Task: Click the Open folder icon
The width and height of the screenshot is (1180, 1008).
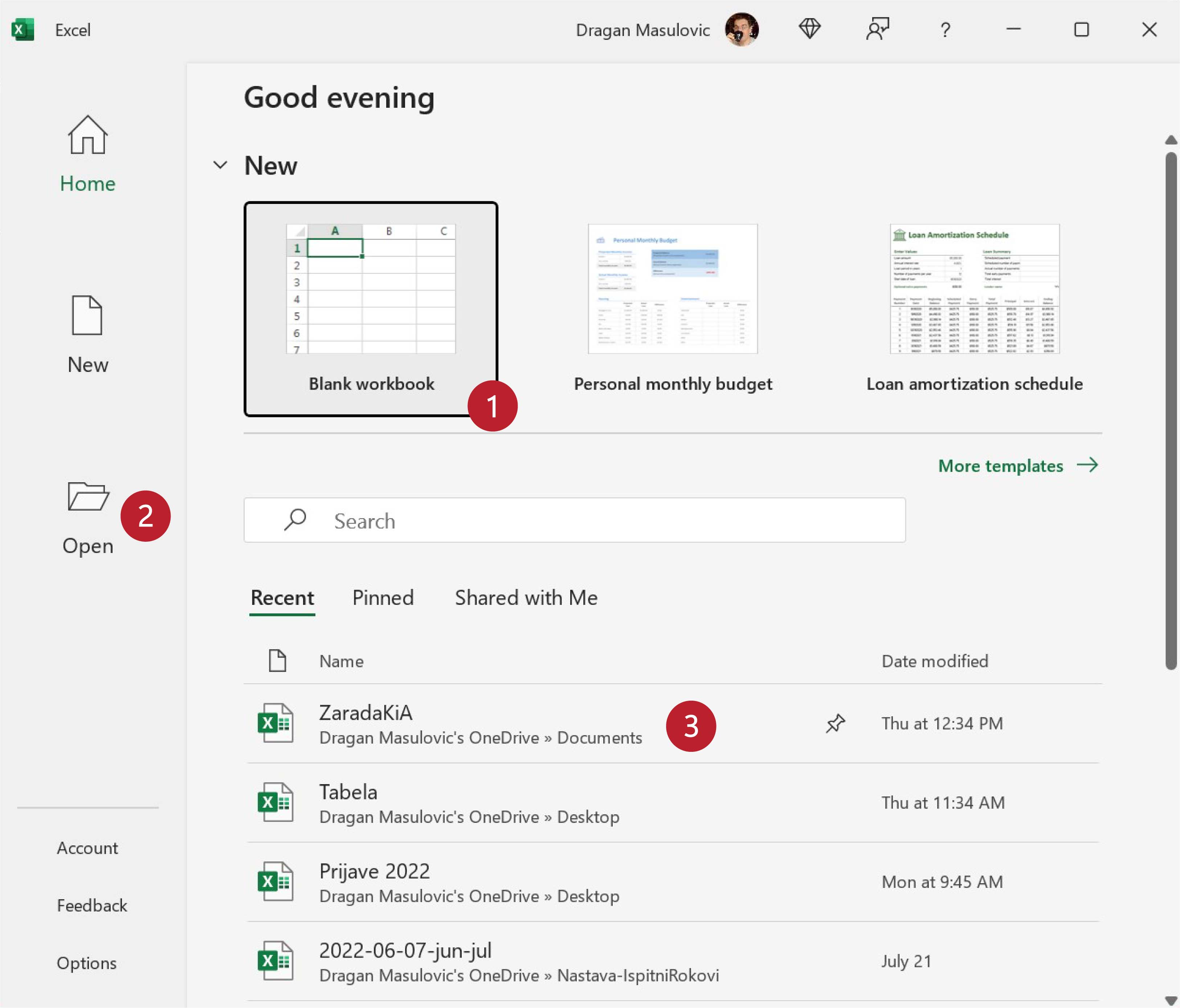Action: [x=88, y=496]
